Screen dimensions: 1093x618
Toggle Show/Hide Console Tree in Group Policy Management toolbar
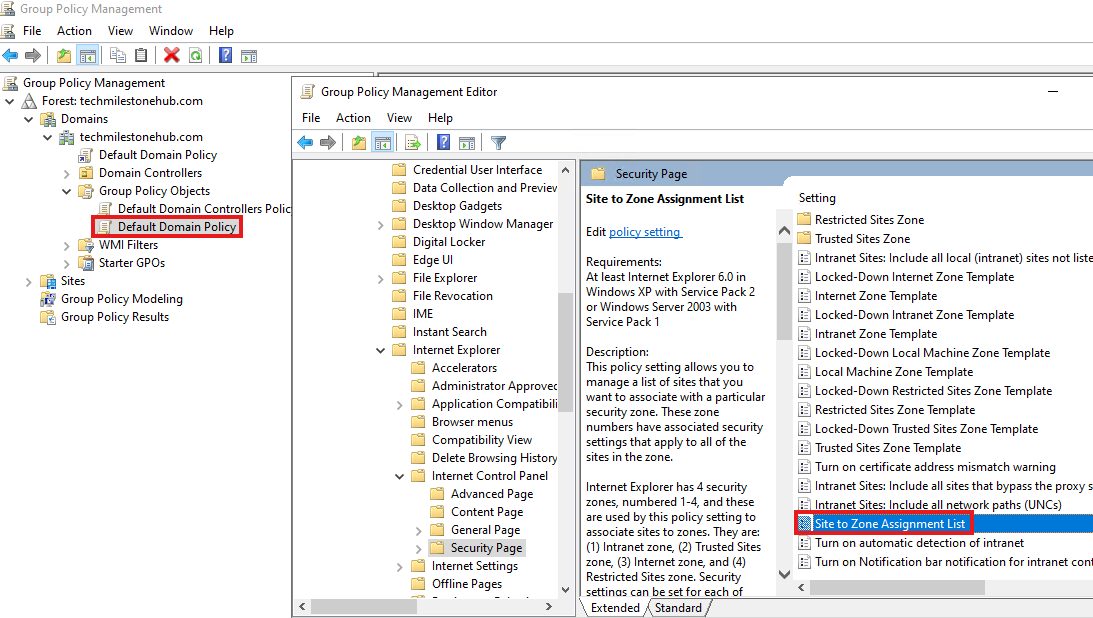(87, 55)
